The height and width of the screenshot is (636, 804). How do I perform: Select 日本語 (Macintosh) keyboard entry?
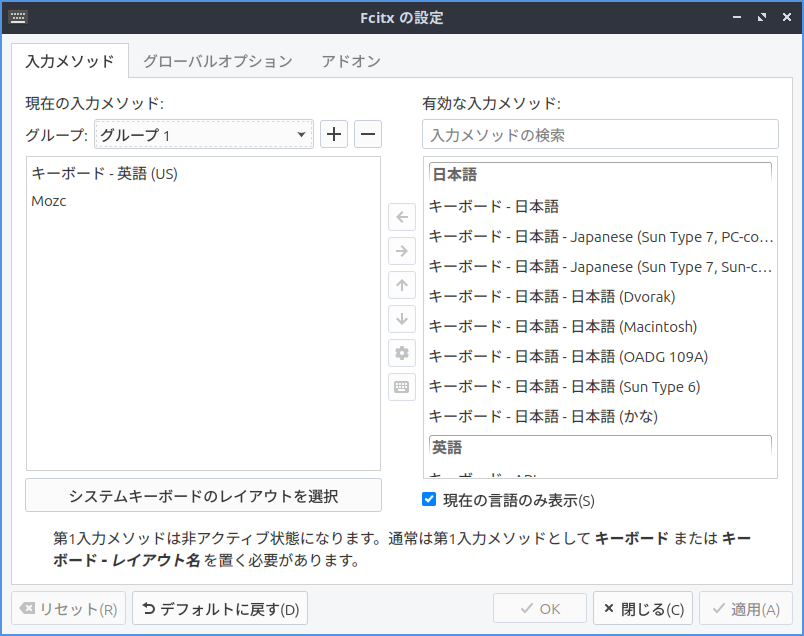[x=600, y=327]
